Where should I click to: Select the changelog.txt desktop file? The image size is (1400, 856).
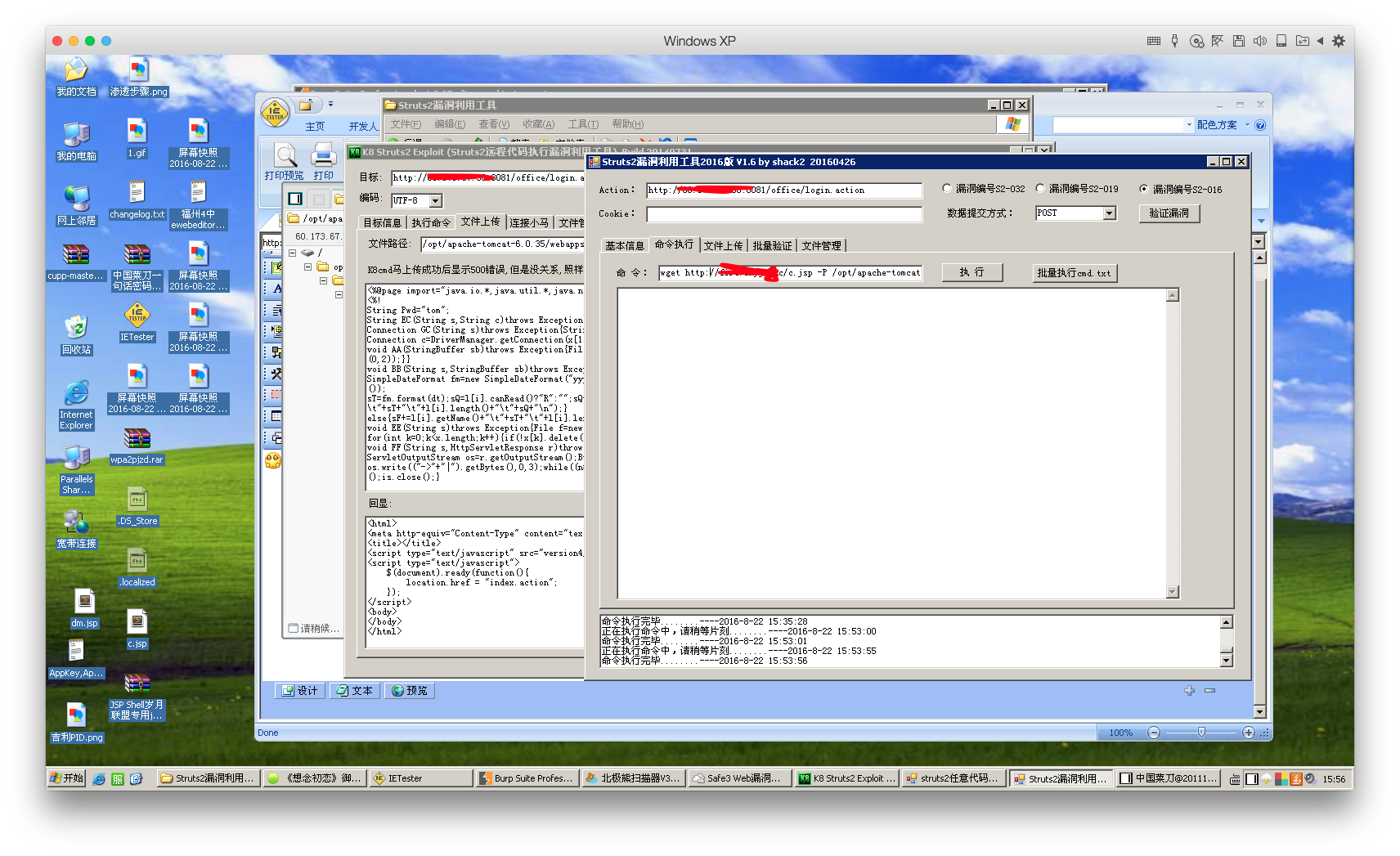[x=137, y=200]
